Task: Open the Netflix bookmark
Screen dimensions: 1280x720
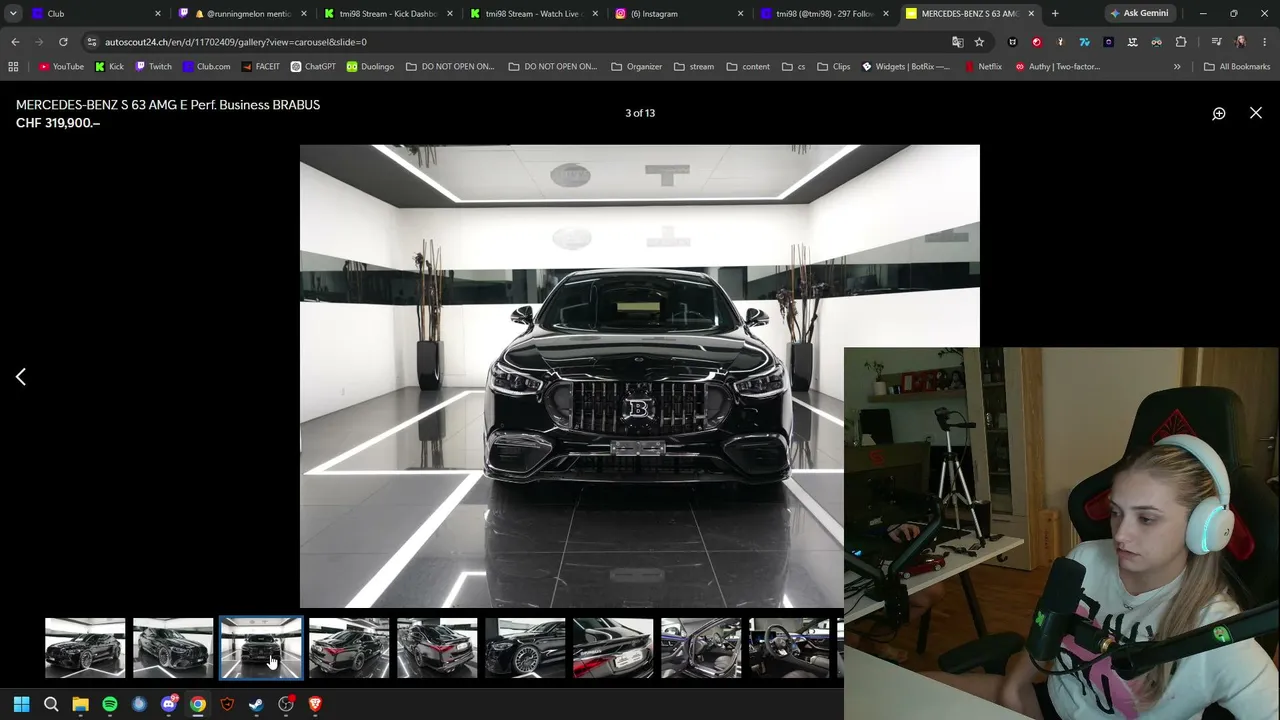Action: tap(983, 67)
